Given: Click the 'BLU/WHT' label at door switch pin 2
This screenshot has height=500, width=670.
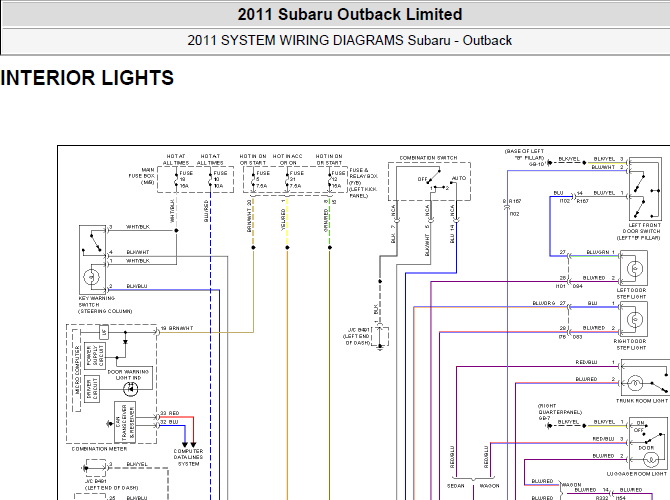Looking at the screenshot, I should click(603, 167).
